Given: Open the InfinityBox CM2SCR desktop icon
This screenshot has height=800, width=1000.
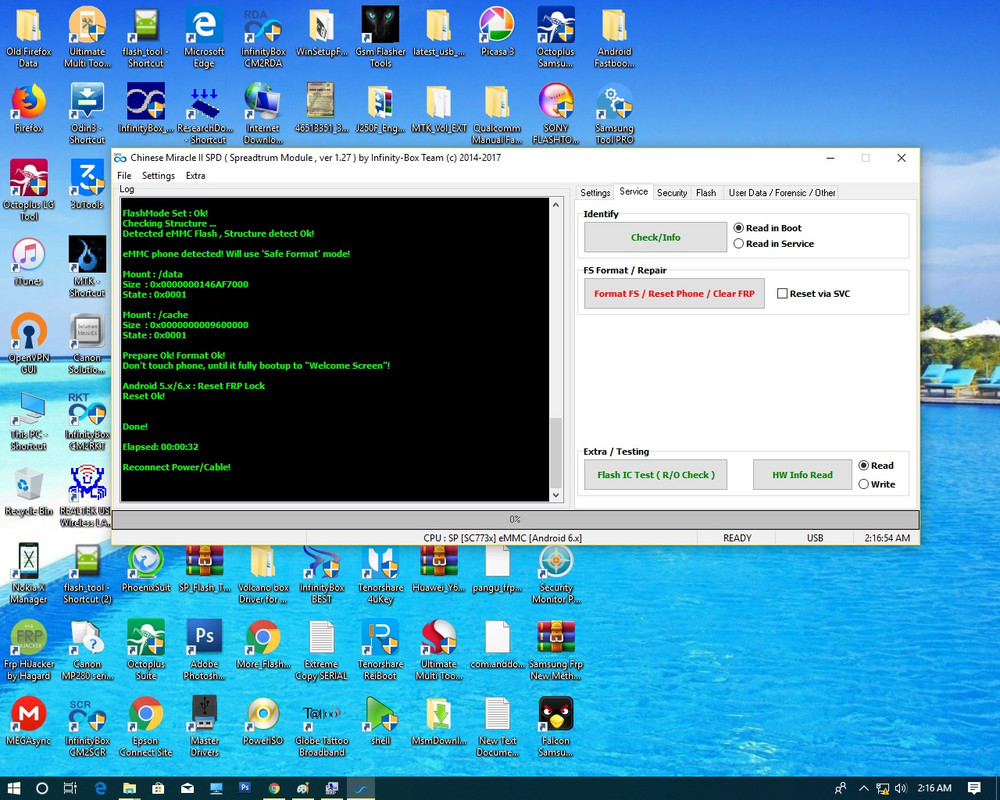Looking at the screenshot, I should [x=87, y=726].
